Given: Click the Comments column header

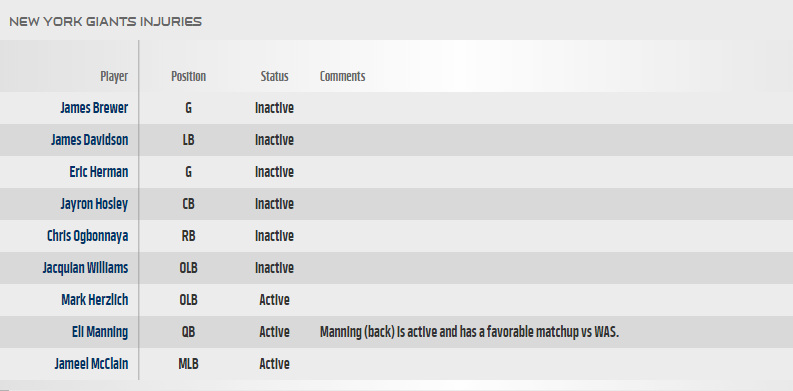Looking at the screenshot, I should click(x=342, y=76).
